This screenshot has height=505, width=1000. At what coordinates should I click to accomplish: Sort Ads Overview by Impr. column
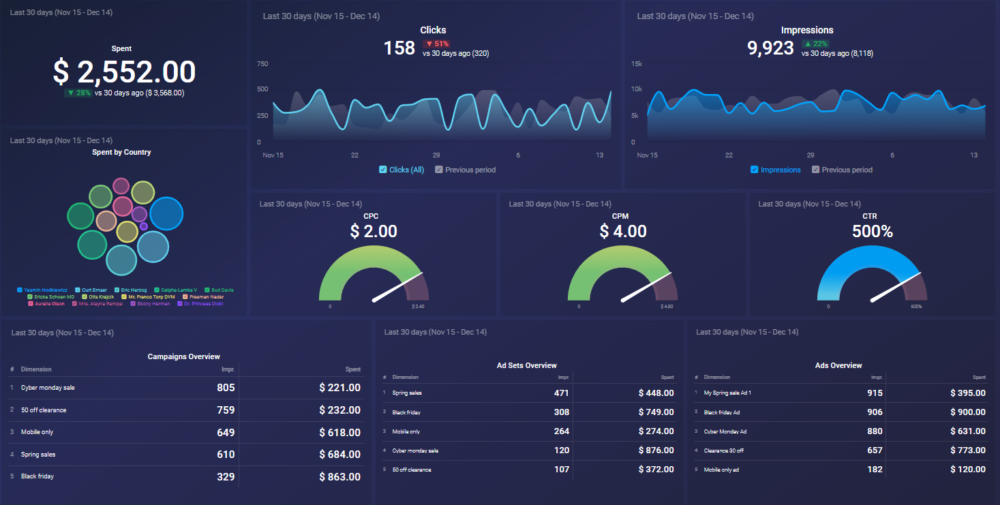point(877,377)
